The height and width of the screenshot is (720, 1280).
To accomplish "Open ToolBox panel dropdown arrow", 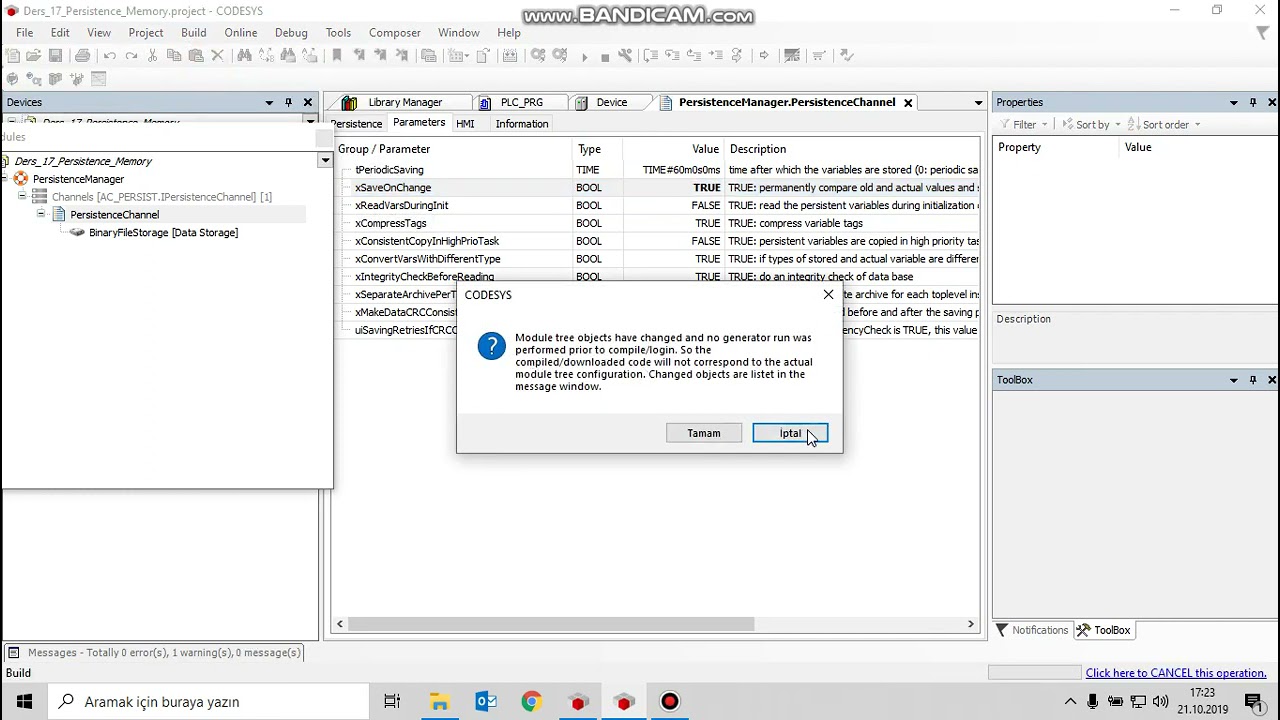I will click(x=1234, y=380).
